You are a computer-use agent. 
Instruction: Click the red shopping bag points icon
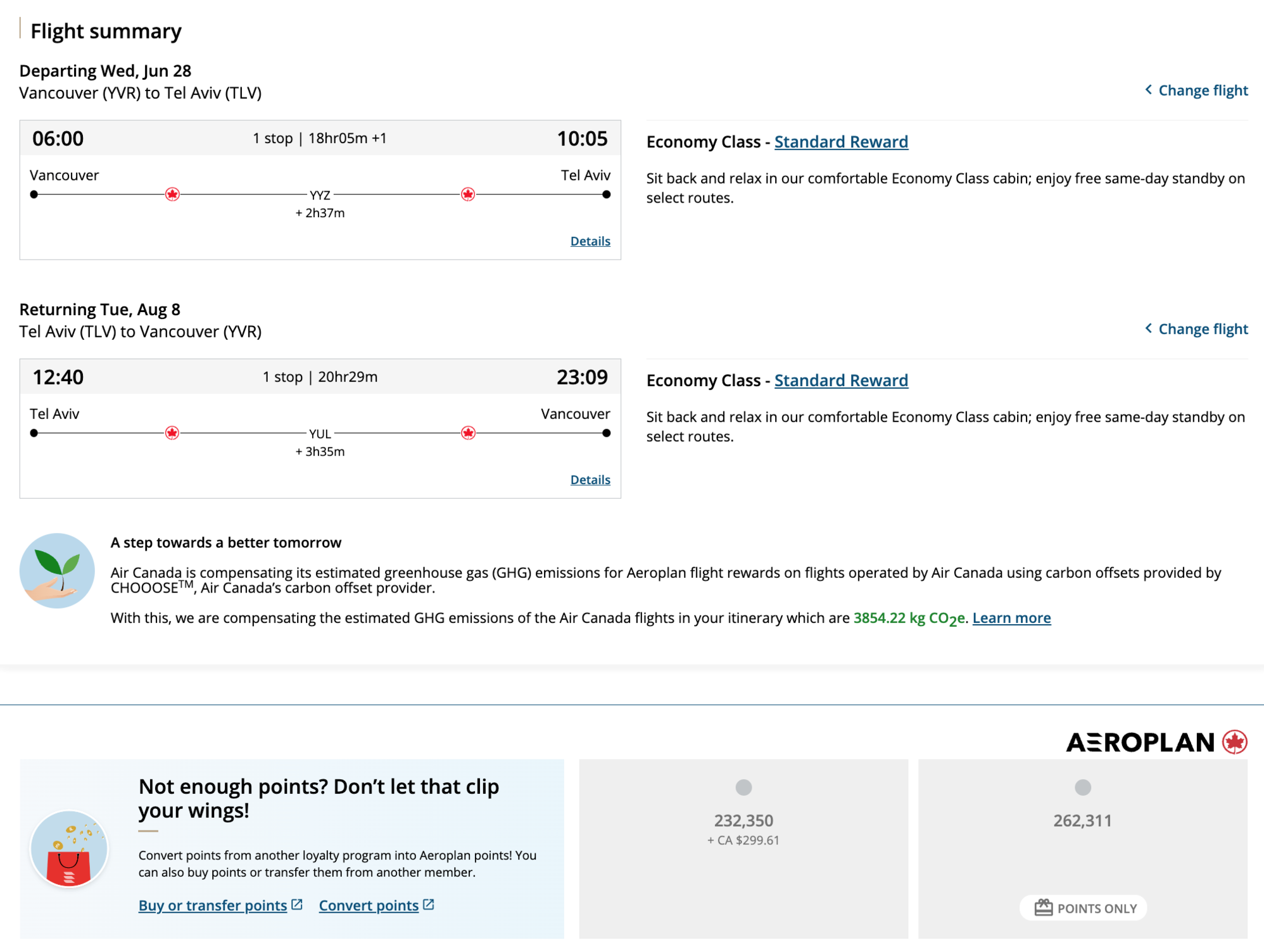click(69, 849)
